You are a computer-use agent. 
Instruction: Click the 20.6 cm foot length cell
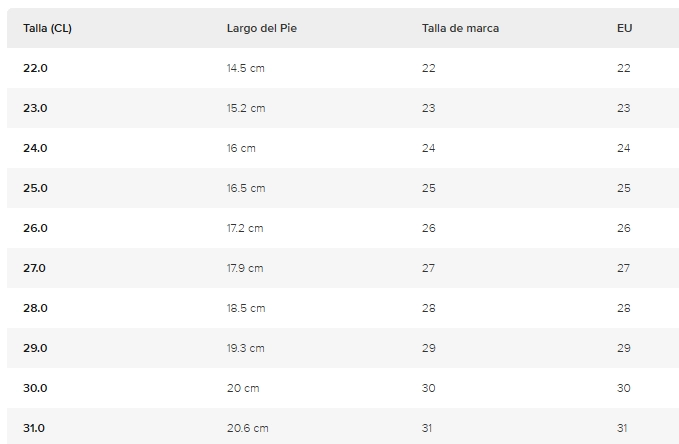[248, 428]
